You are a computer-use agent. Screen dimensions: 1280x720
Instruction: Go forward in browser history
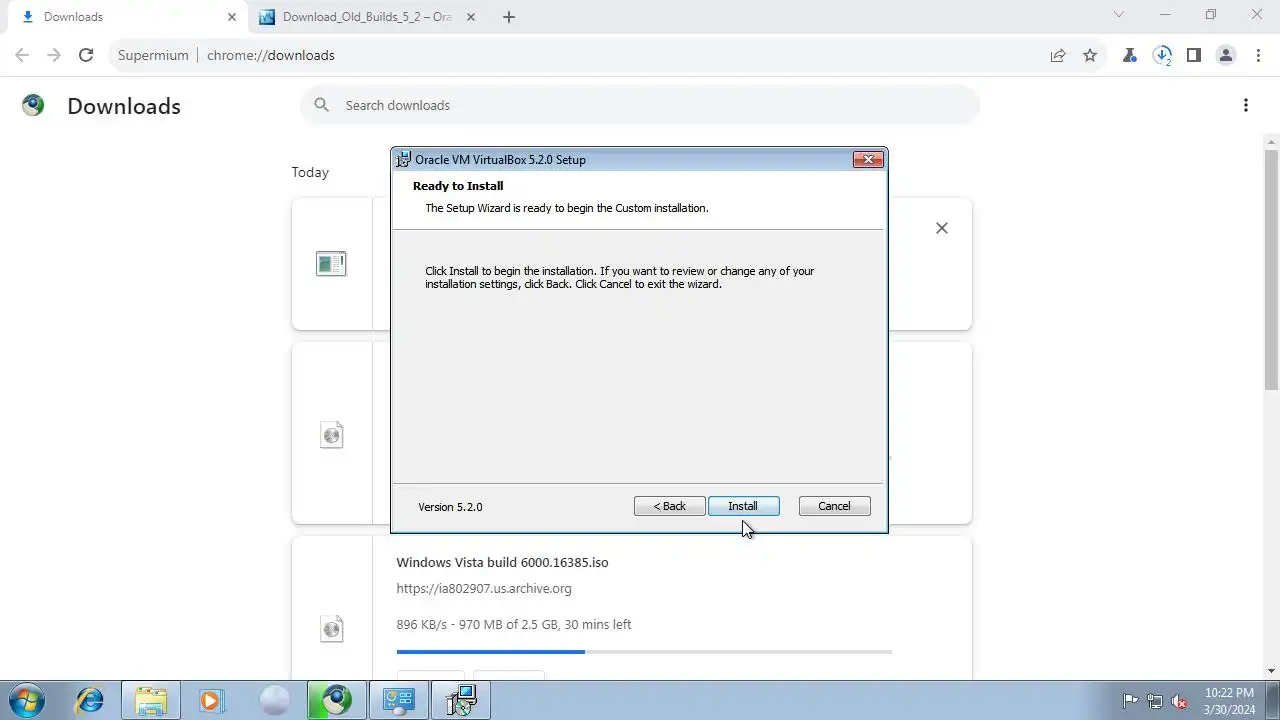[54, 55]
